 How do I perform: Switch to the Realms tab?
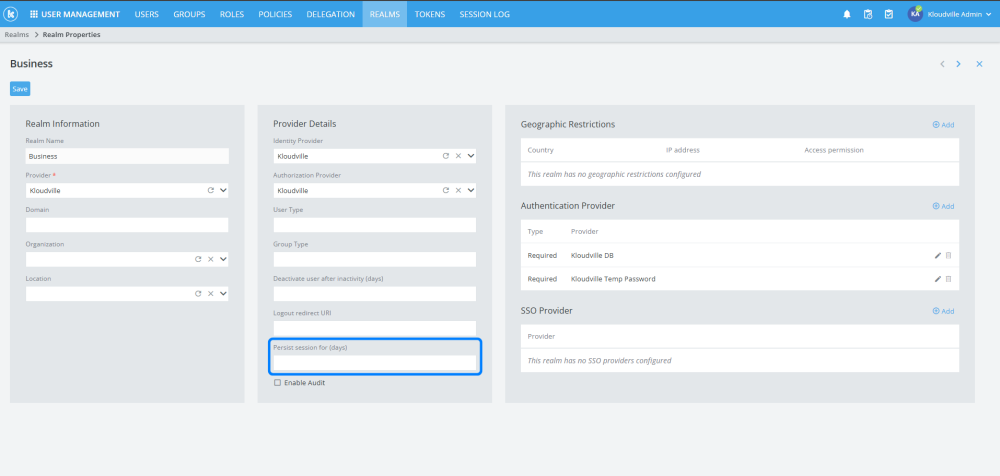click(385, 14)
